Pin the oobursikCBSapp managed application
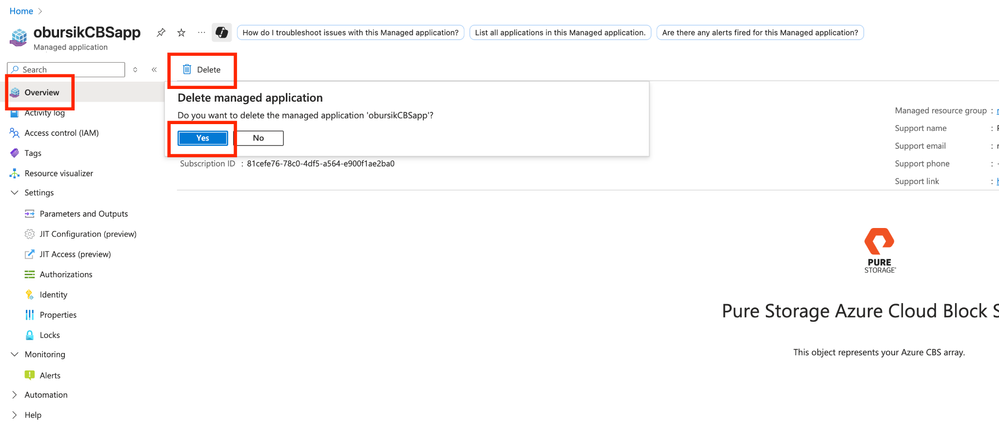Screen dimensions: 999x435 click(x=161, y=33)
